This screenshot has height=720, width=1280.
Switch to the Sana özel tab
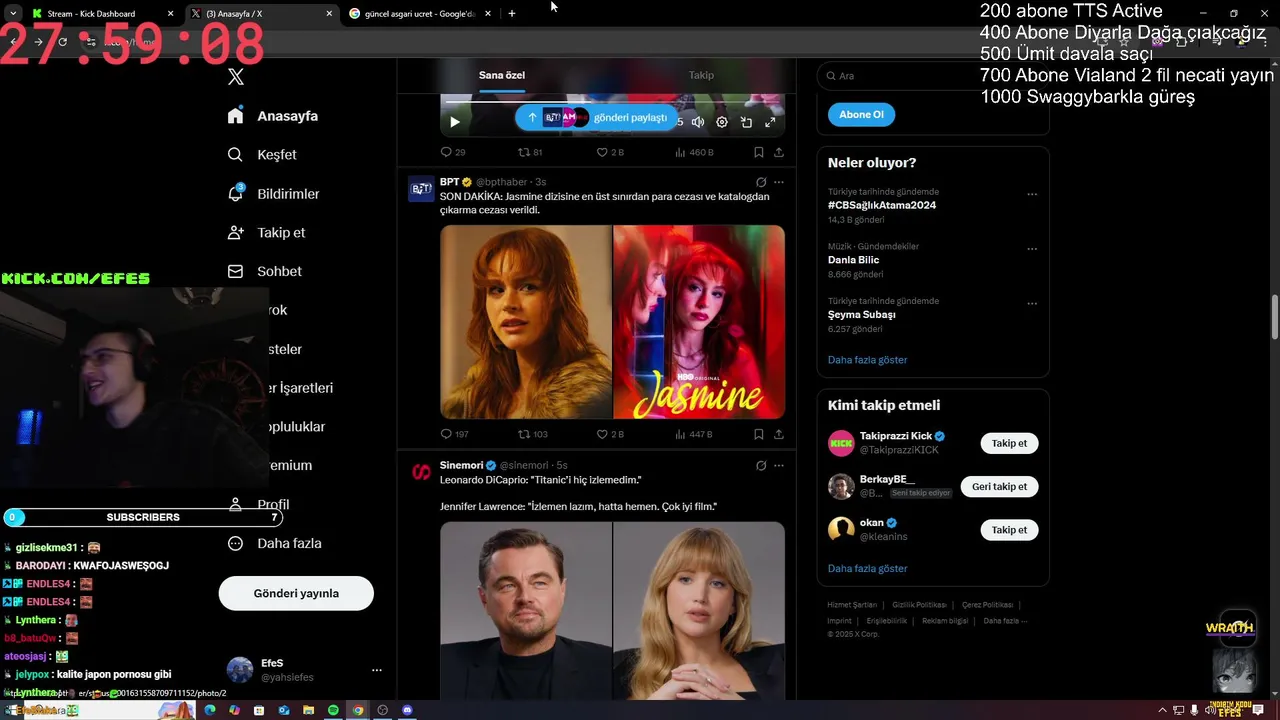501,75
